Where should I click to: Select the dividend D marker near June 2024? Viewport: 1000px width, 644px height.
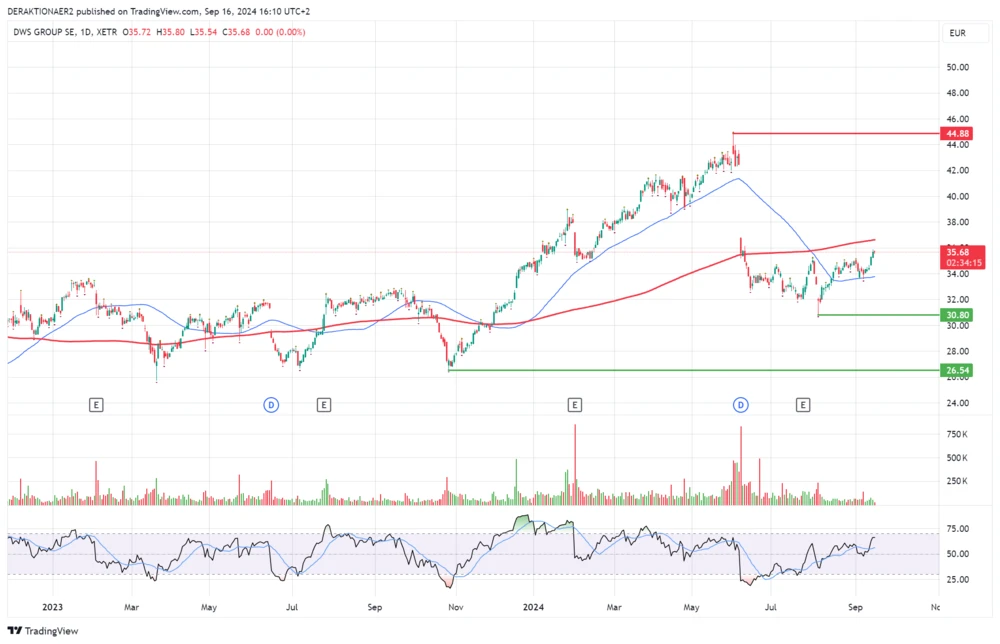pos(741,405)
